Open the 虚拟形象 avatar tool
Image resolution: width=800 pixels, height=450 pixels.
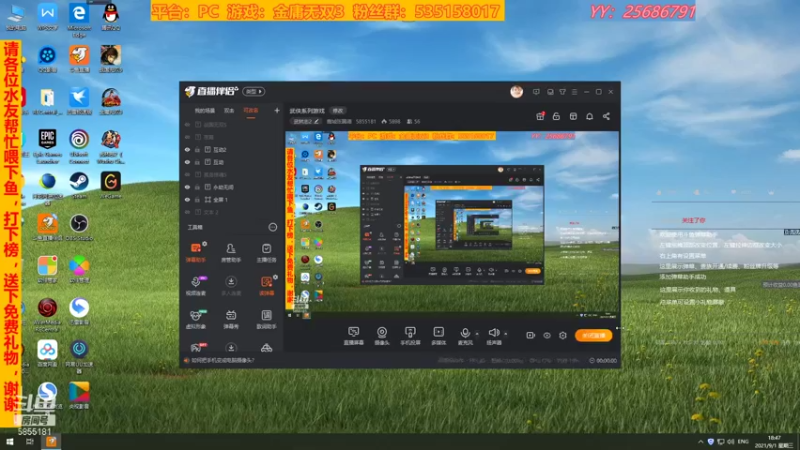pyautogui.click(x=195, y=319)
